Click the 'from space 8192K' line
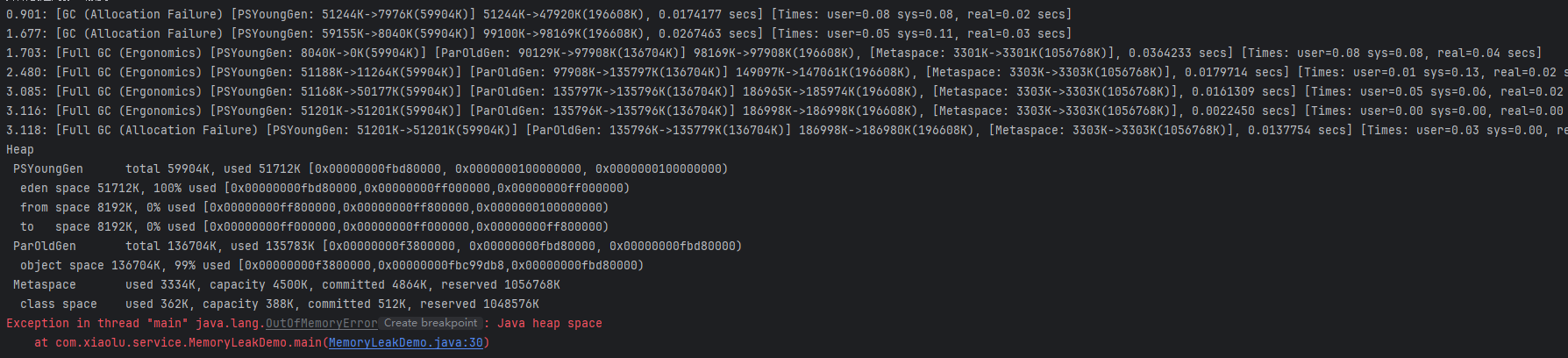1568x358 pixels. [314, 208]
